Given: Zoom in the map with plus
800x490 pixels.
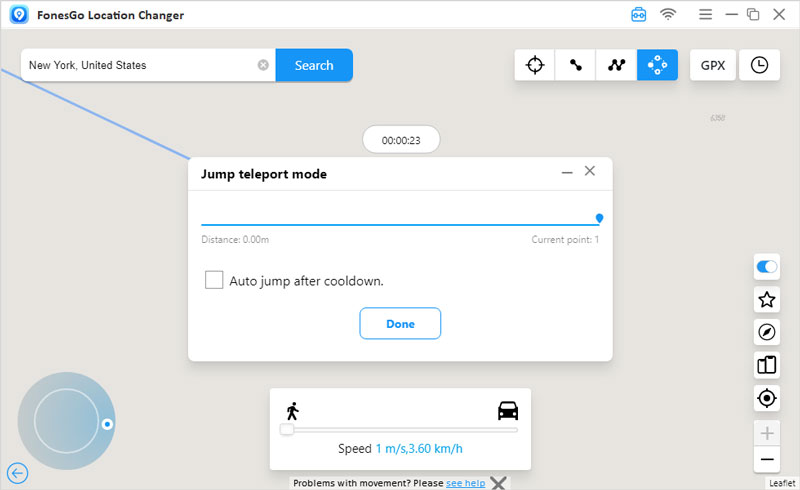Looking at the screenshot, I should coord(767,434).
